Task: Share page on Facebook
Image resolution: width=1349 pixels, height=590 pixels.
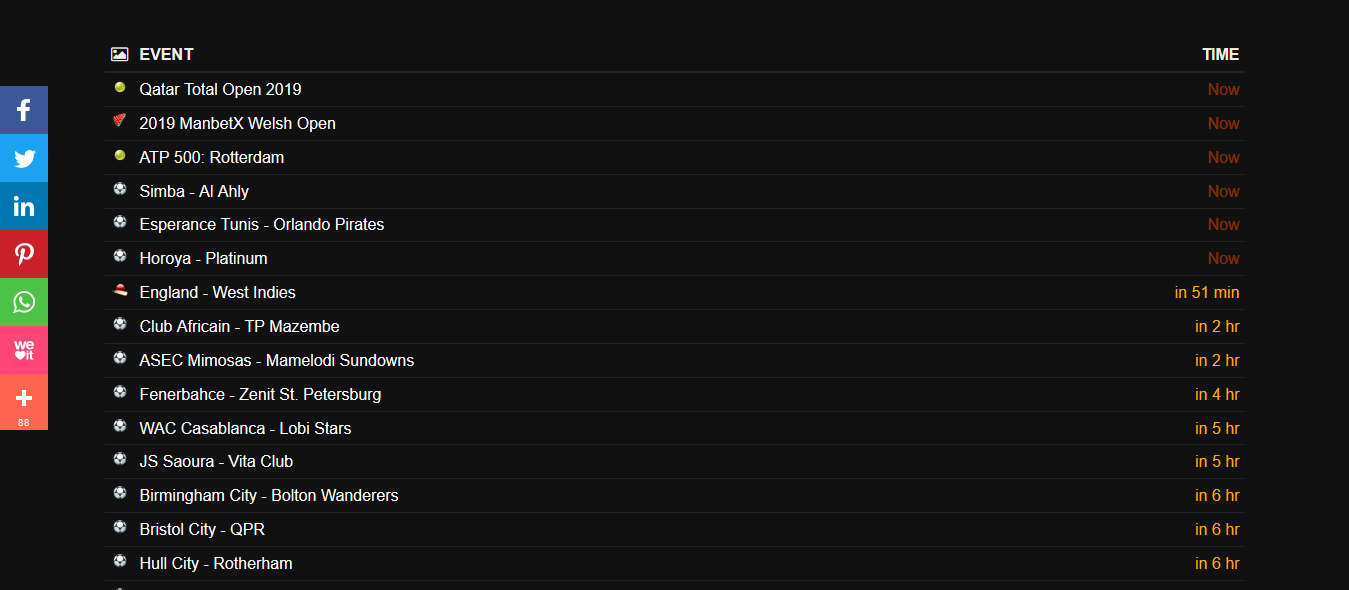Action: (x=24, y=110)
